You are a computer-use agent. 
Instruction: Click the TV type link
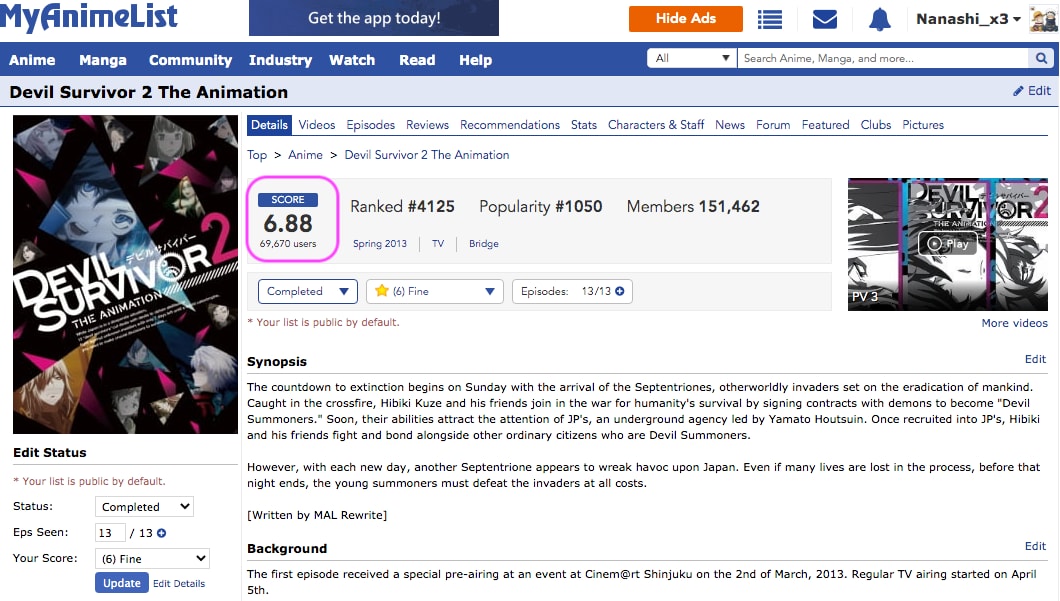pyautogui.click(x=438, y=244)
